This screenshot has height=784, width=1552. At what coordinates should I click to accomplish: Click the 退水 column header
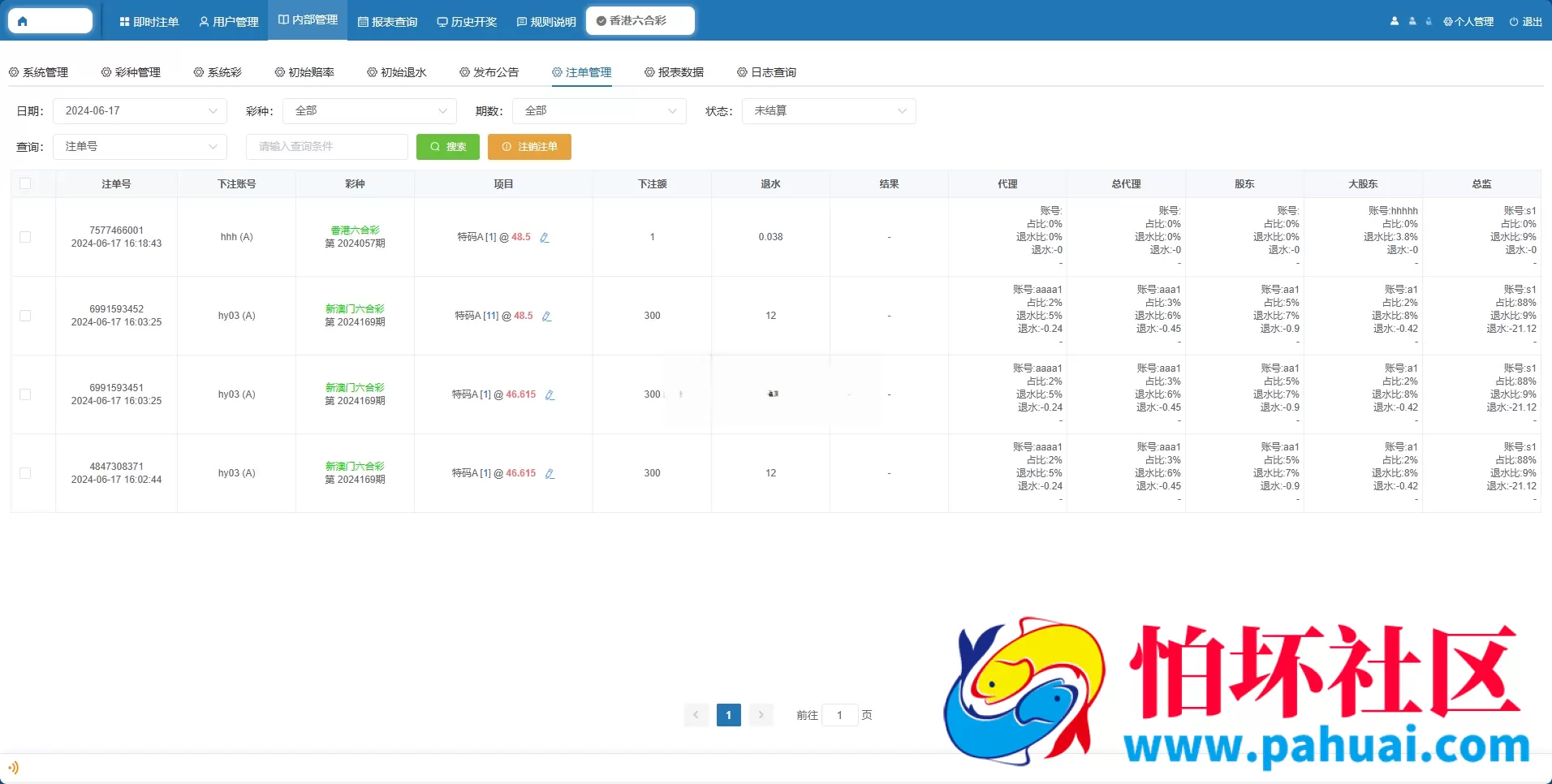tap(770, 184)
